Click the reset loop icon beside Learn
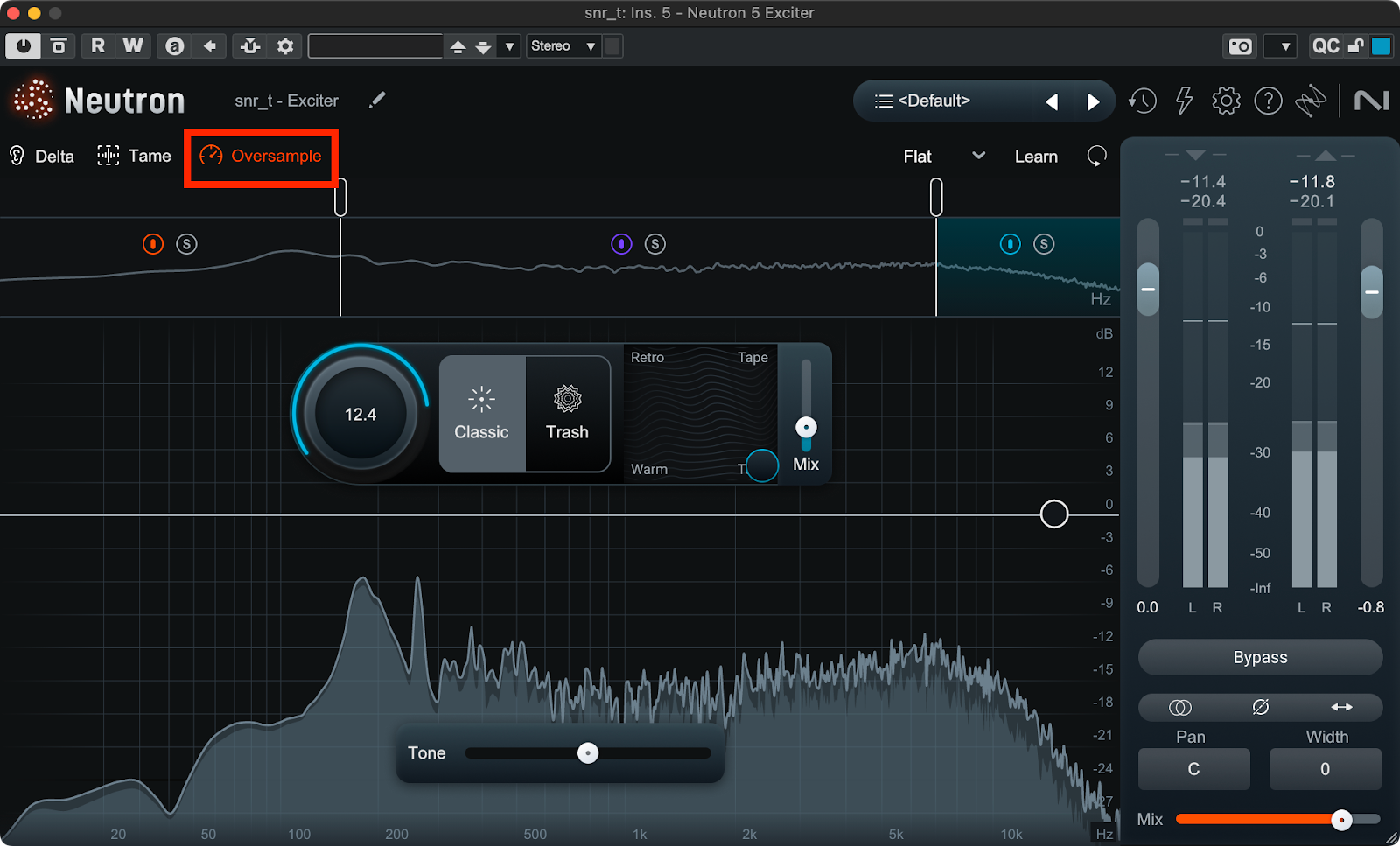 pos(1096,157)
